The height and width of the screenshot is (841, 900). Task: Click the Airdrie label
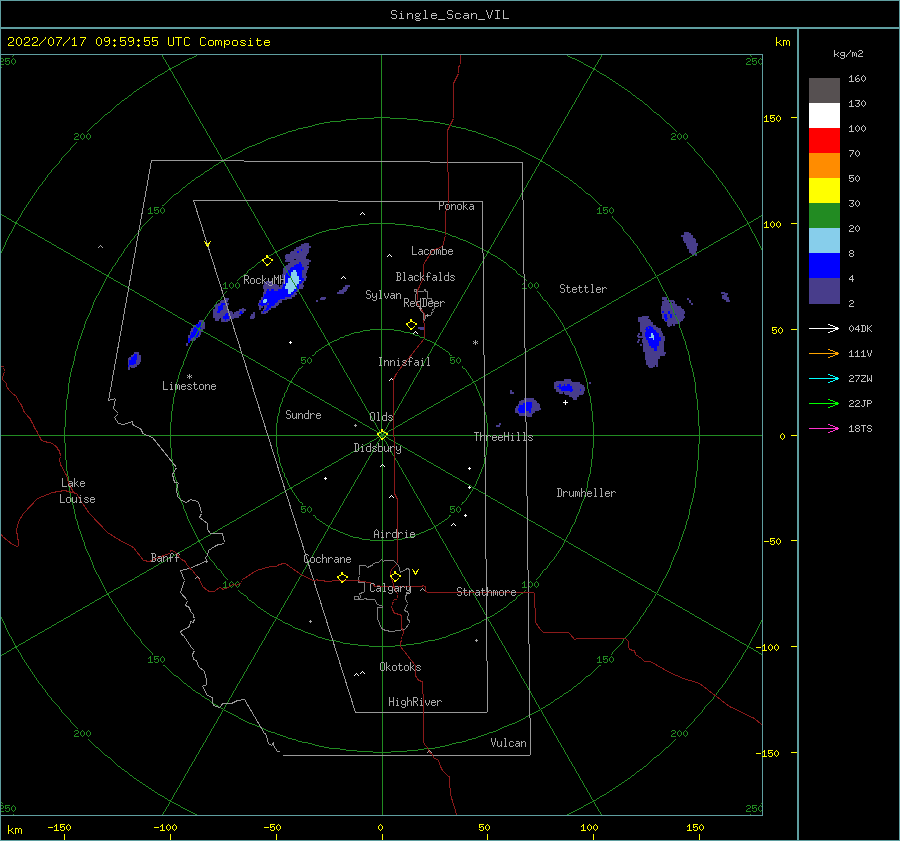click(394, 534)
